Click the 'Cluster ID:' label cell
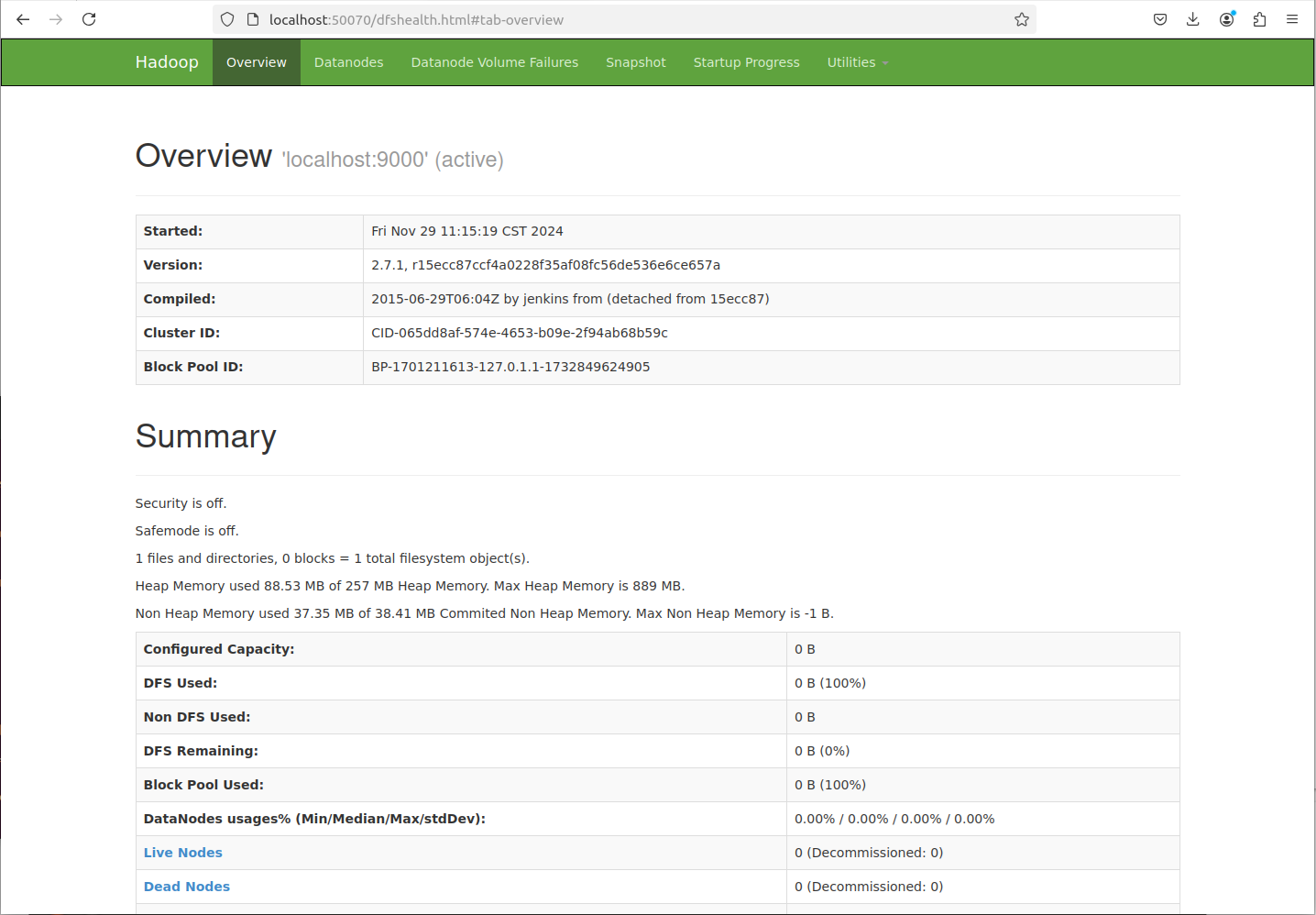Screen dimensions: 1316x915 [x=249, y=333]
